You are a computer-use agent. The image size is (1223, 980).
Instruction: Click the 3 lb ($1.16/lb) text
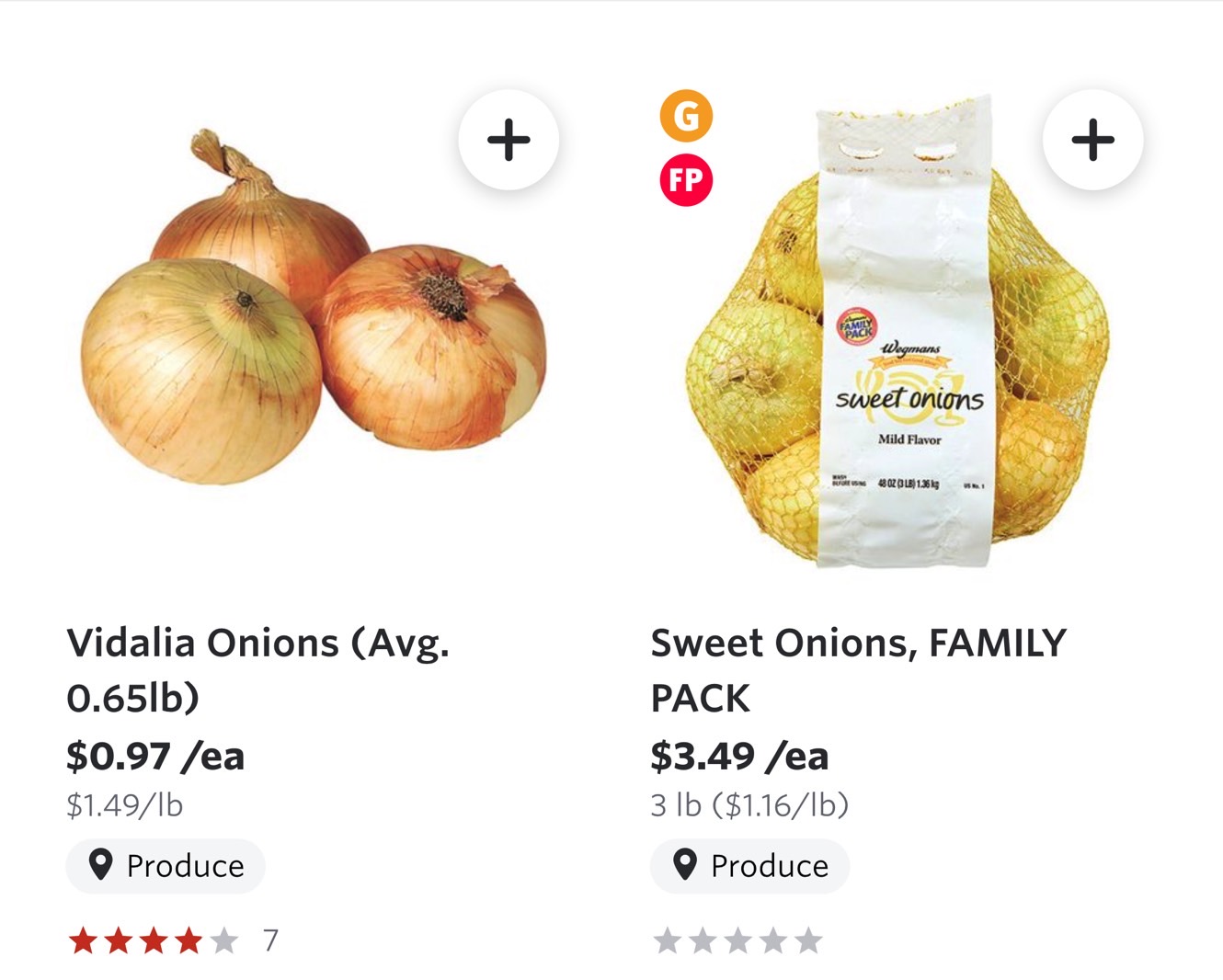749,805
